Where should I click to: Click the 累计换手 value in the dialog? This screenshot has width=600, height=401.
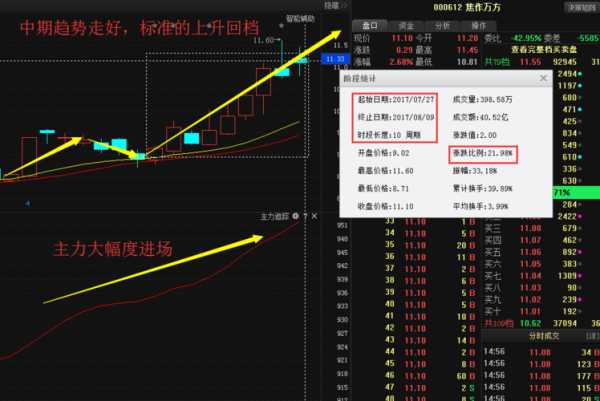tap(483, 188)
